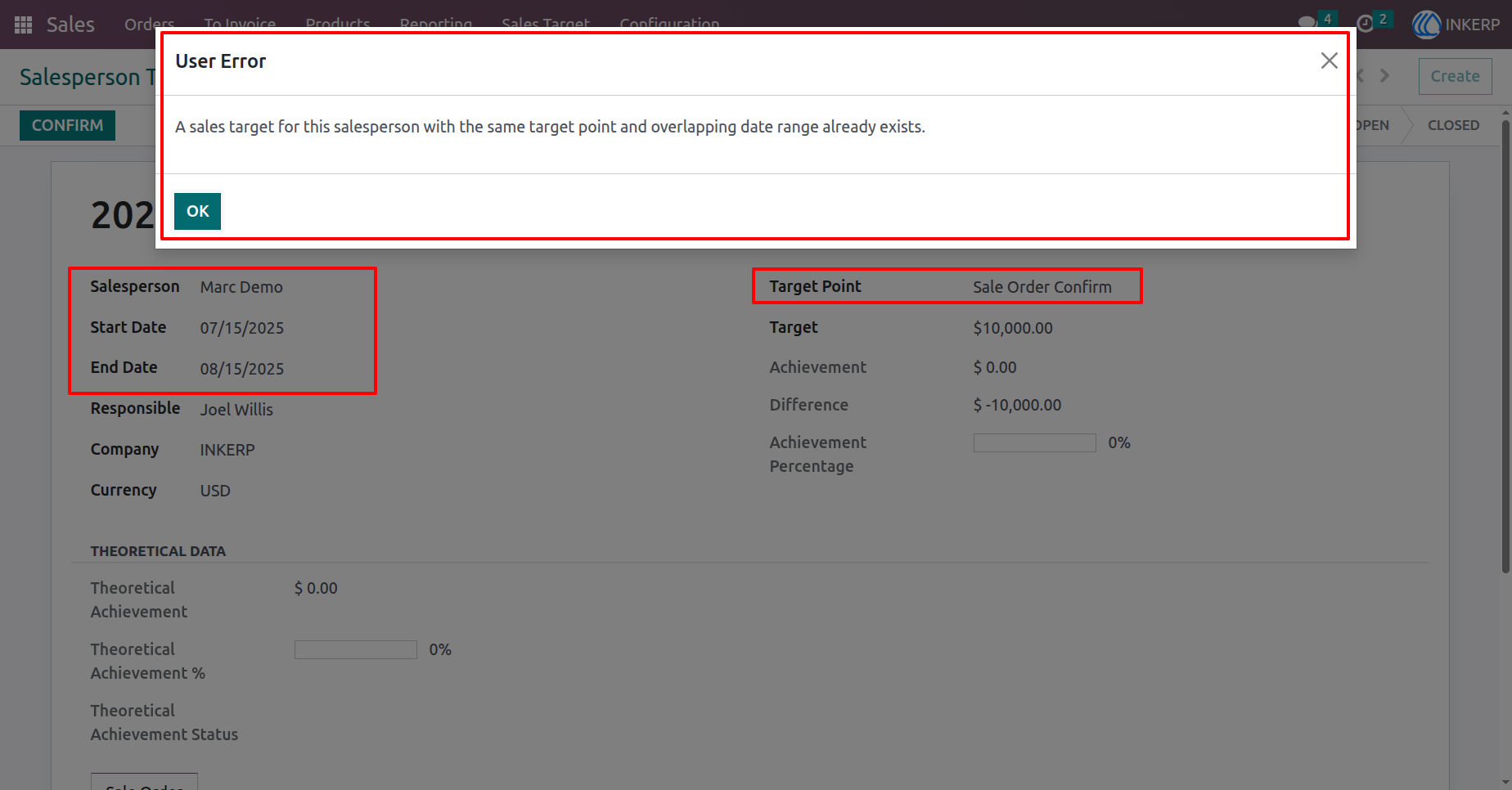
Task: Click THEORETICAL DATA section heading
Action: [x=158, y=551]
